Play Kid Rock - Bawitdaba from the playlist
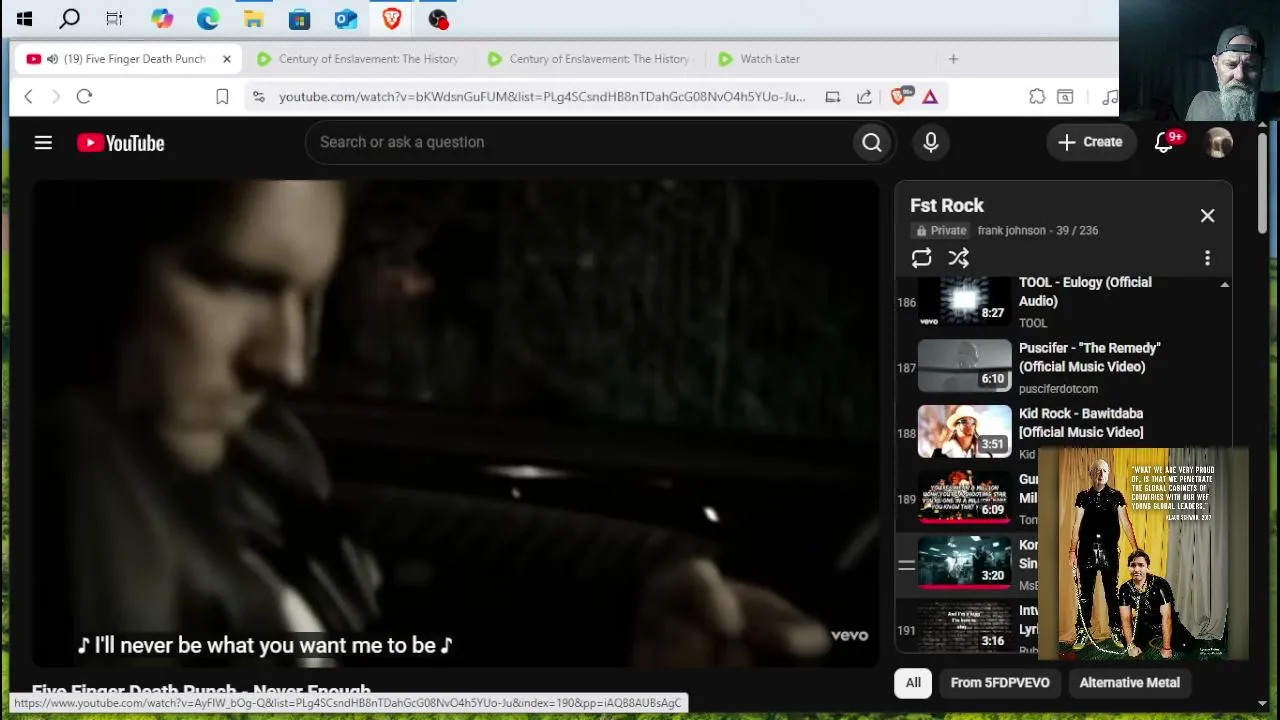Screen dimensions: 1280x720 (x=1081, y=423)
